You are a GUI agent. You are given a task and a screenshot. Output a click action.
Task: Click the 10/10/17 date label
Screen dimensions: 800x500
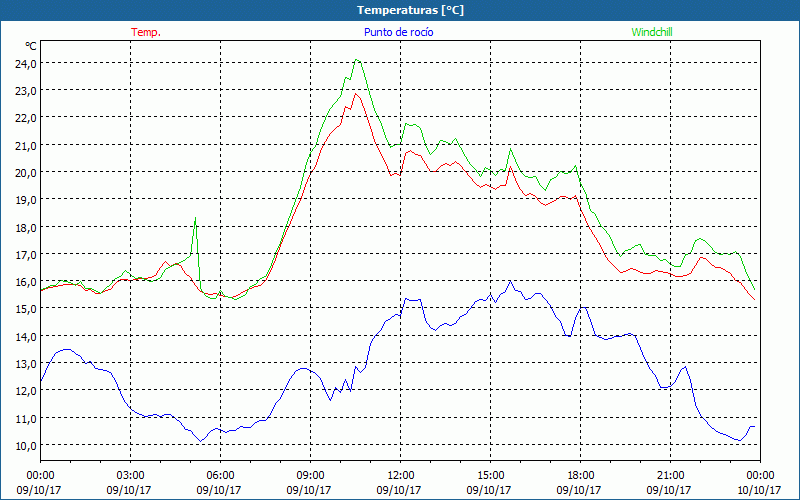760,490
